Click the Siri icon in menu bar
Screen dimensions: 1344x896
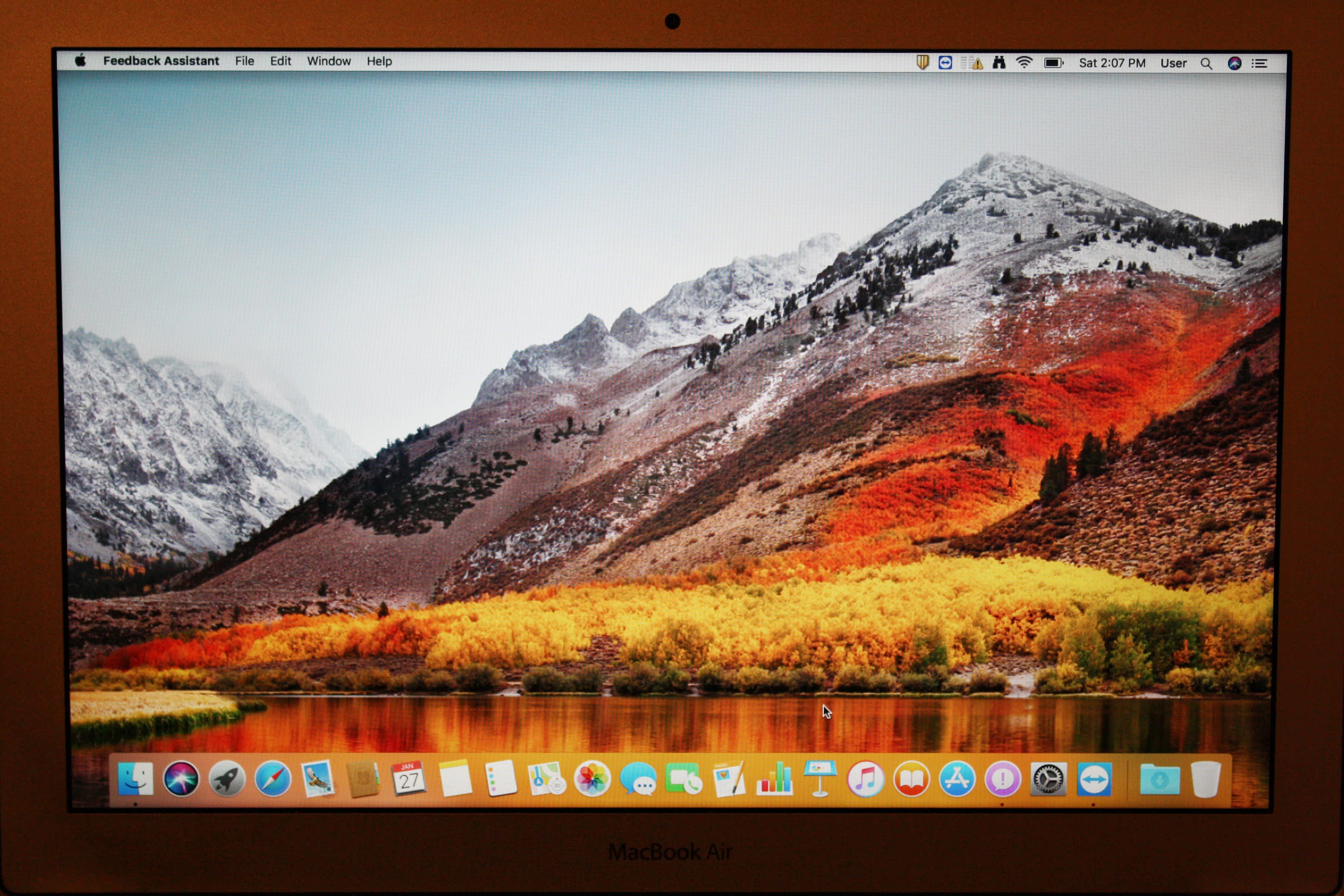(1234, 63)
